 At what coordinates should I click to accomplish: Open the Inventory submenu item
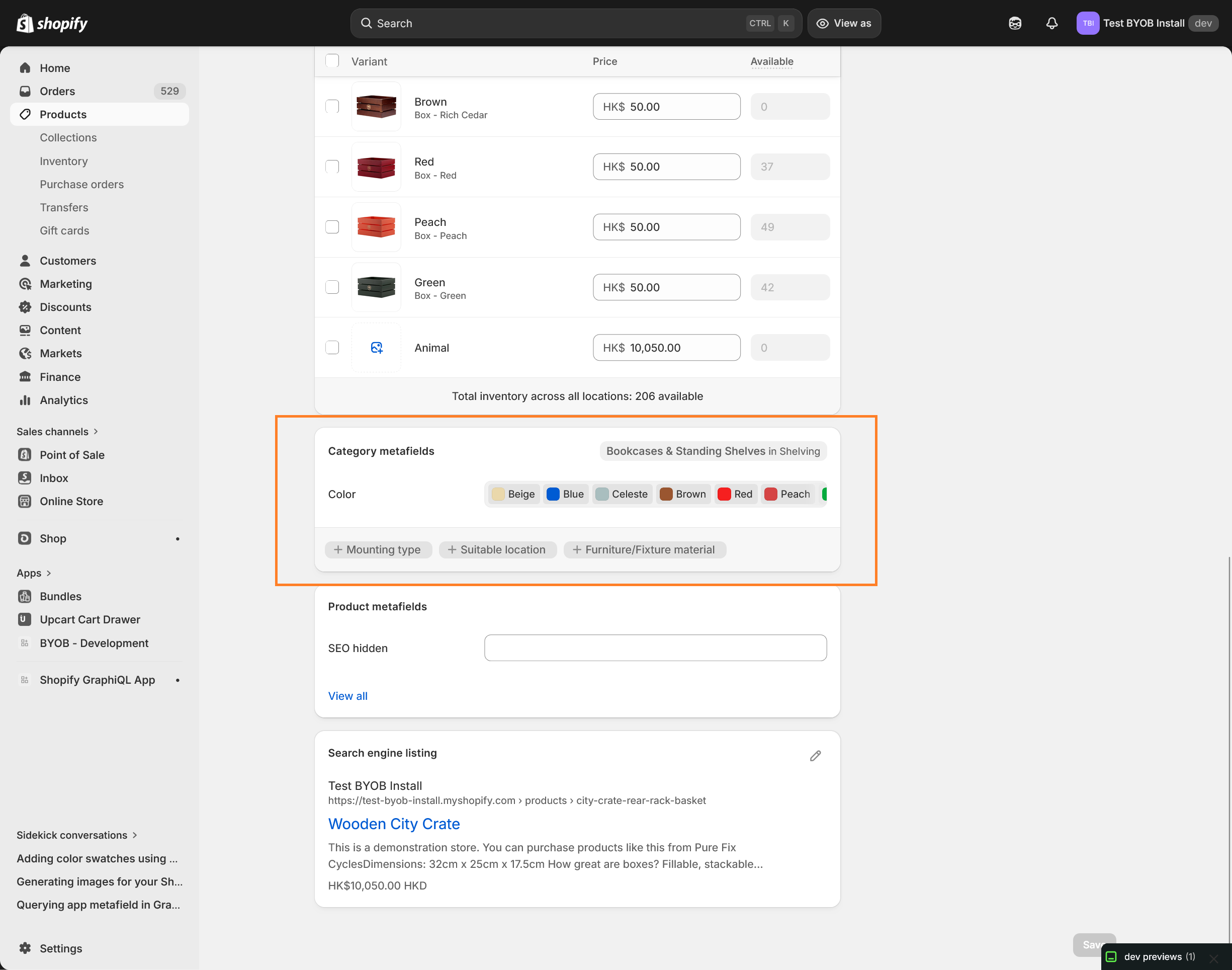tap(63, 160)
